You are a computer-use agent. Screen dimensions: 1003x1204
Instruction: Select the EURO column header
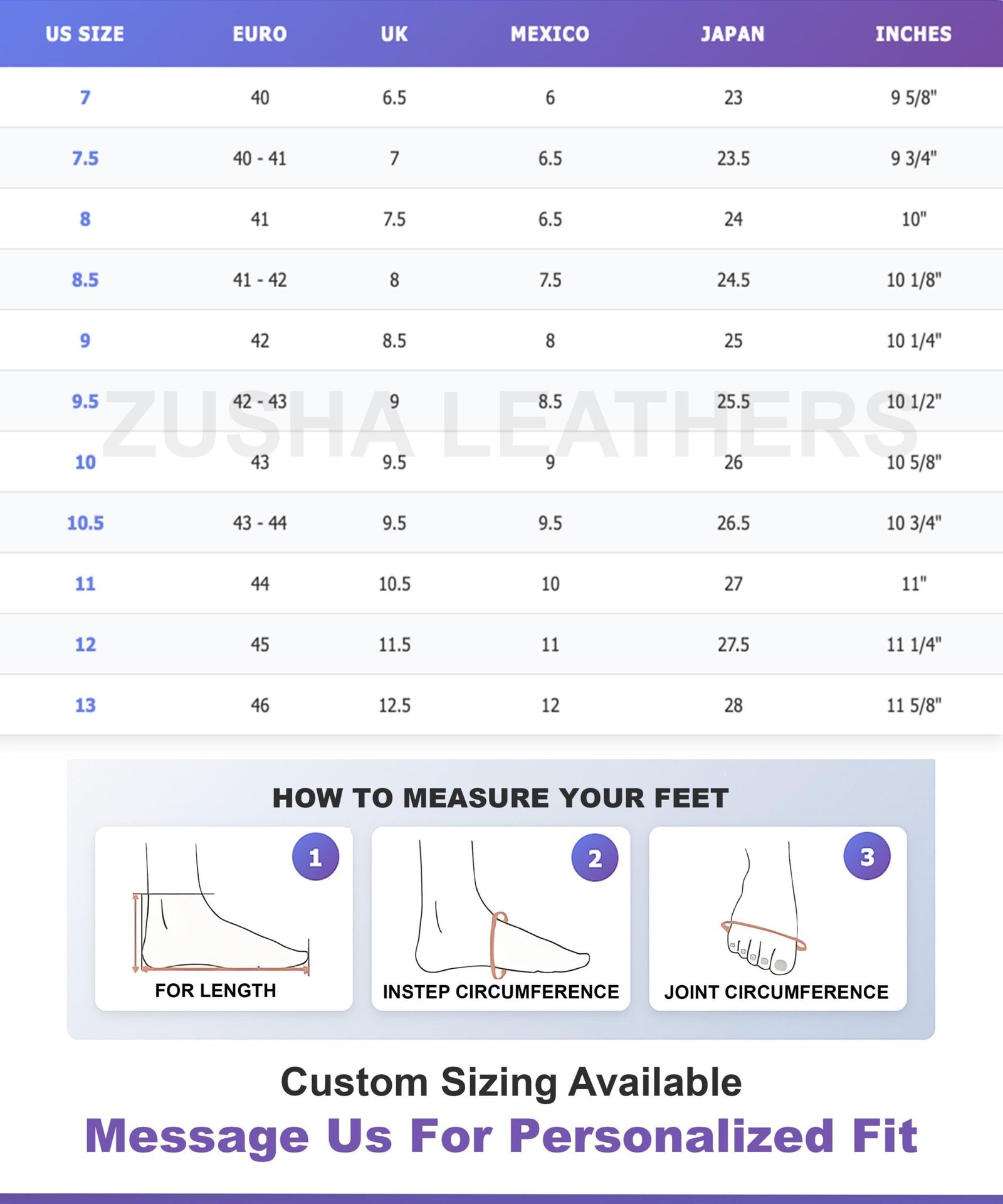[x=260, y=34]
